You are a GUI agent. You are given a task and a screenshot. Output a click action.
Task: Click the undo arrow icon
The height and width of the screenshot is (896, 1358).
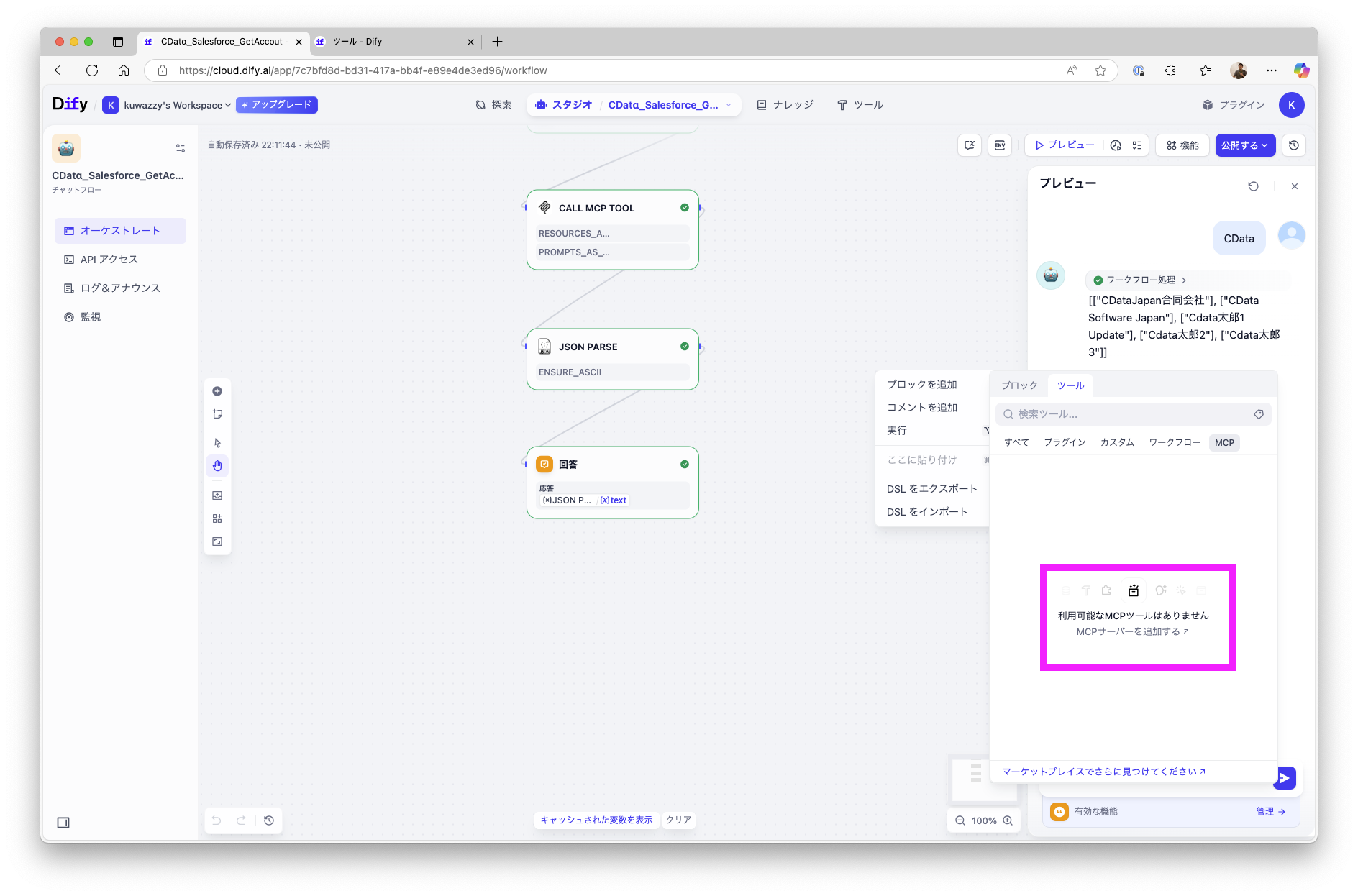click(x=217, y=820)
